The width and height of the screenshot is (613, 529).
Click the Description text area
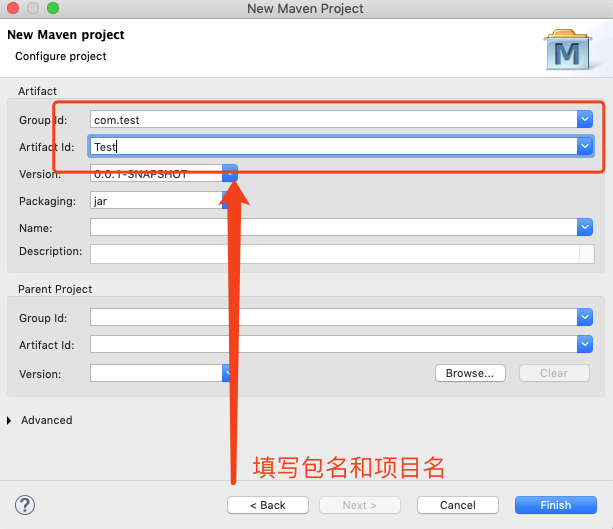point(342,254)
